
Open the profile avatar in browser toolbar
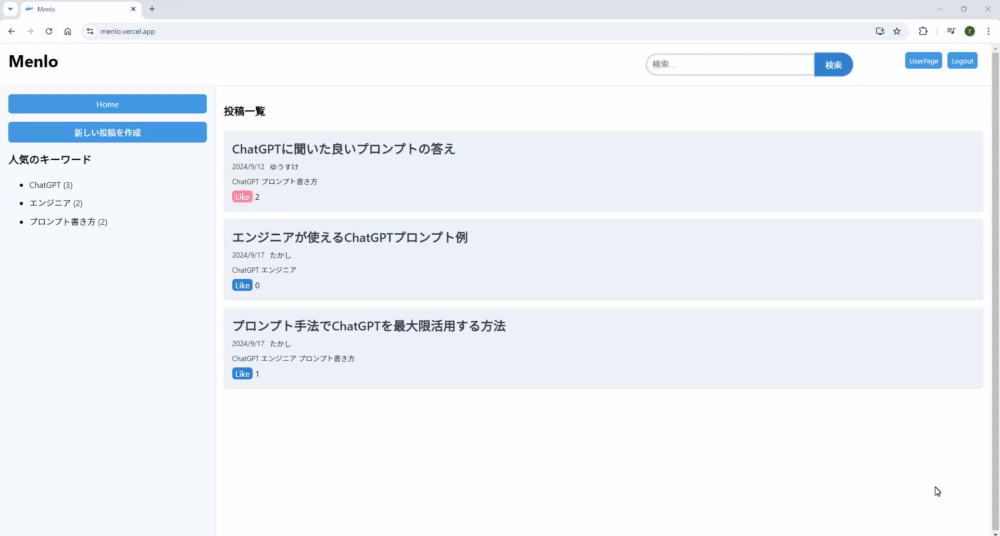click(x=969, y=31)
